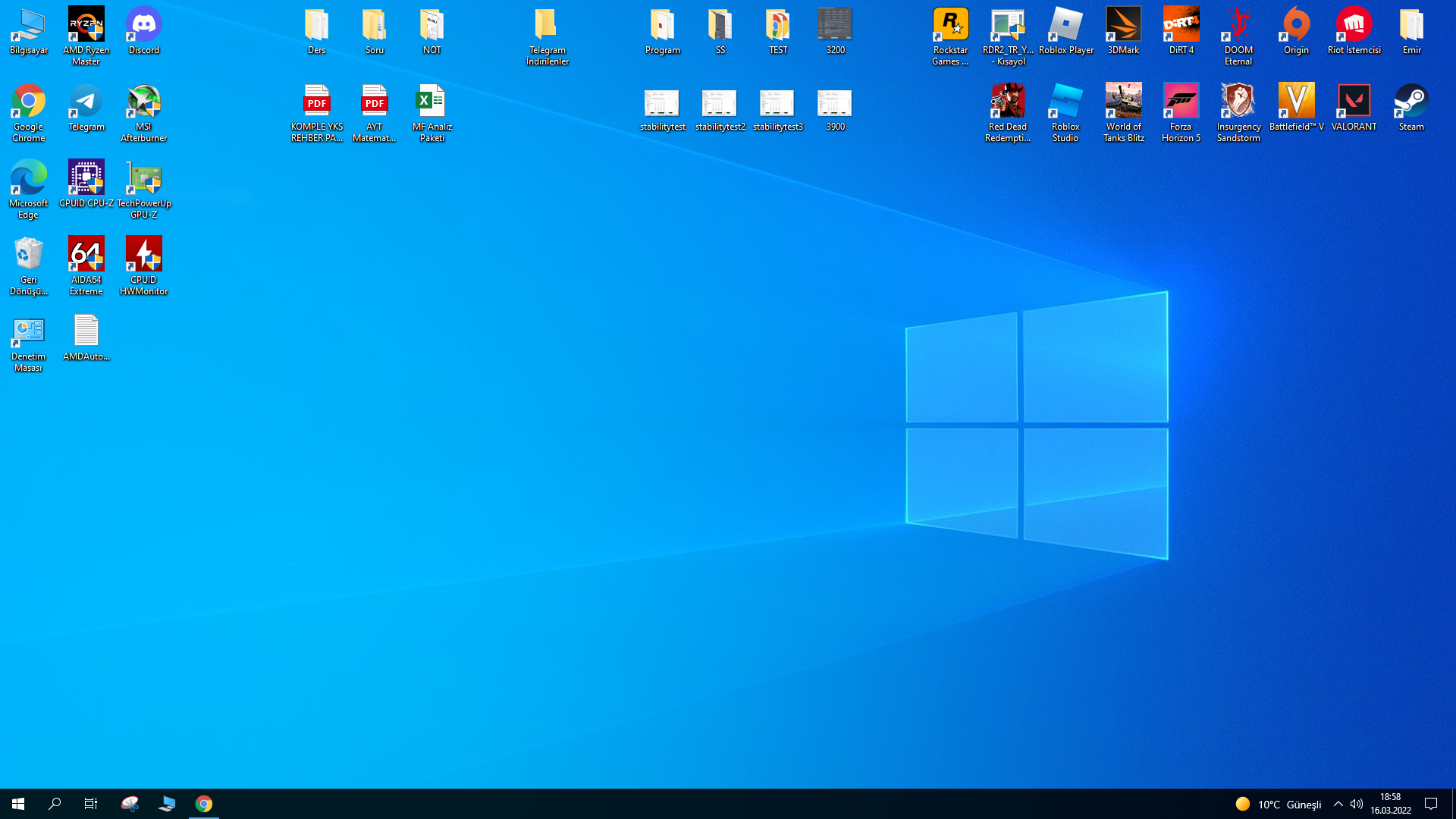Select the CPUID HWMonitor shortcut
Image resolution: width=1456 pixels, height=819 pixels.
tap(144, 266)
